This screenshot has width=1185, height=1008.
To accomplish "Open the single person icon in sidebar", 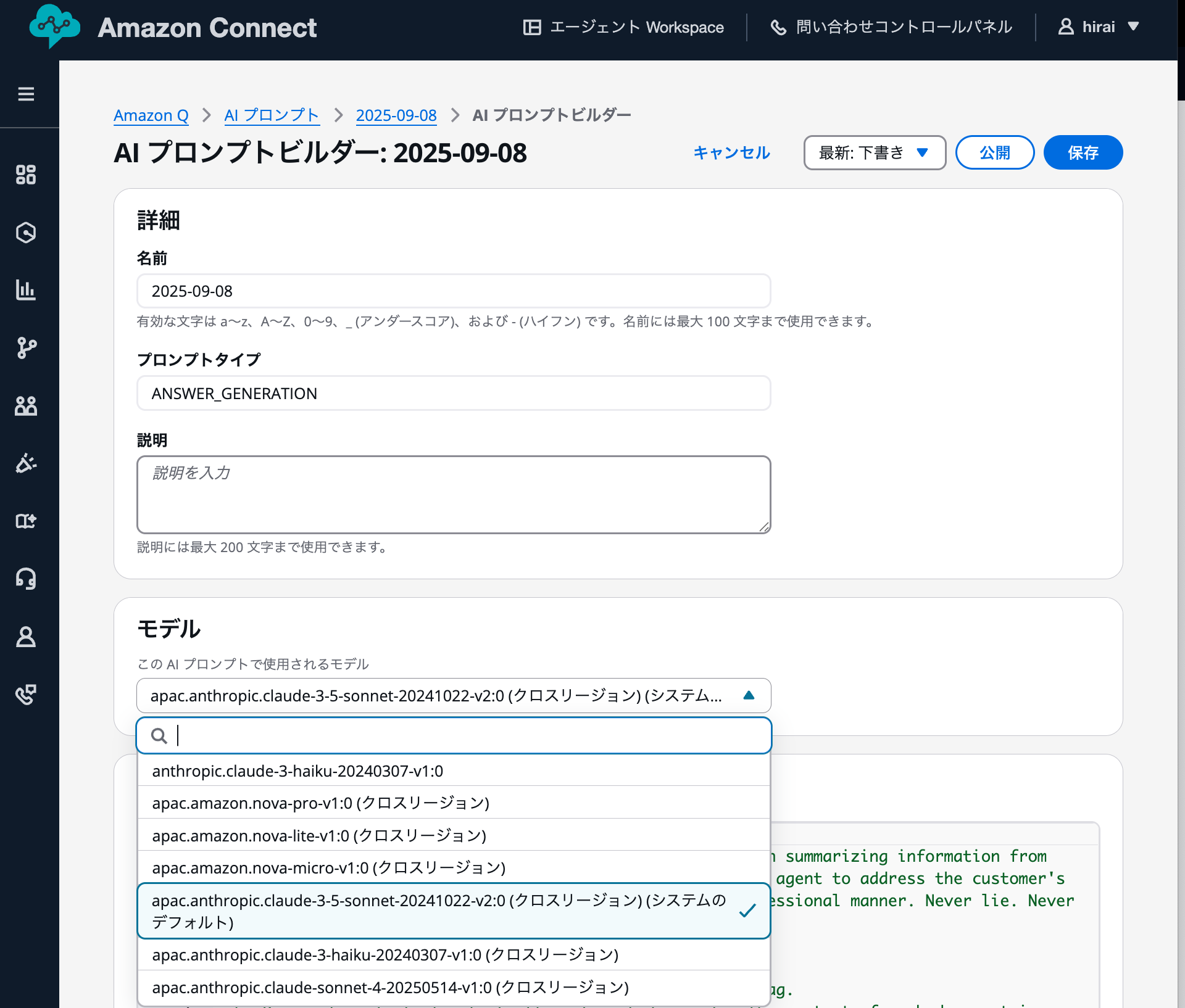I will [x=26, y=636].
